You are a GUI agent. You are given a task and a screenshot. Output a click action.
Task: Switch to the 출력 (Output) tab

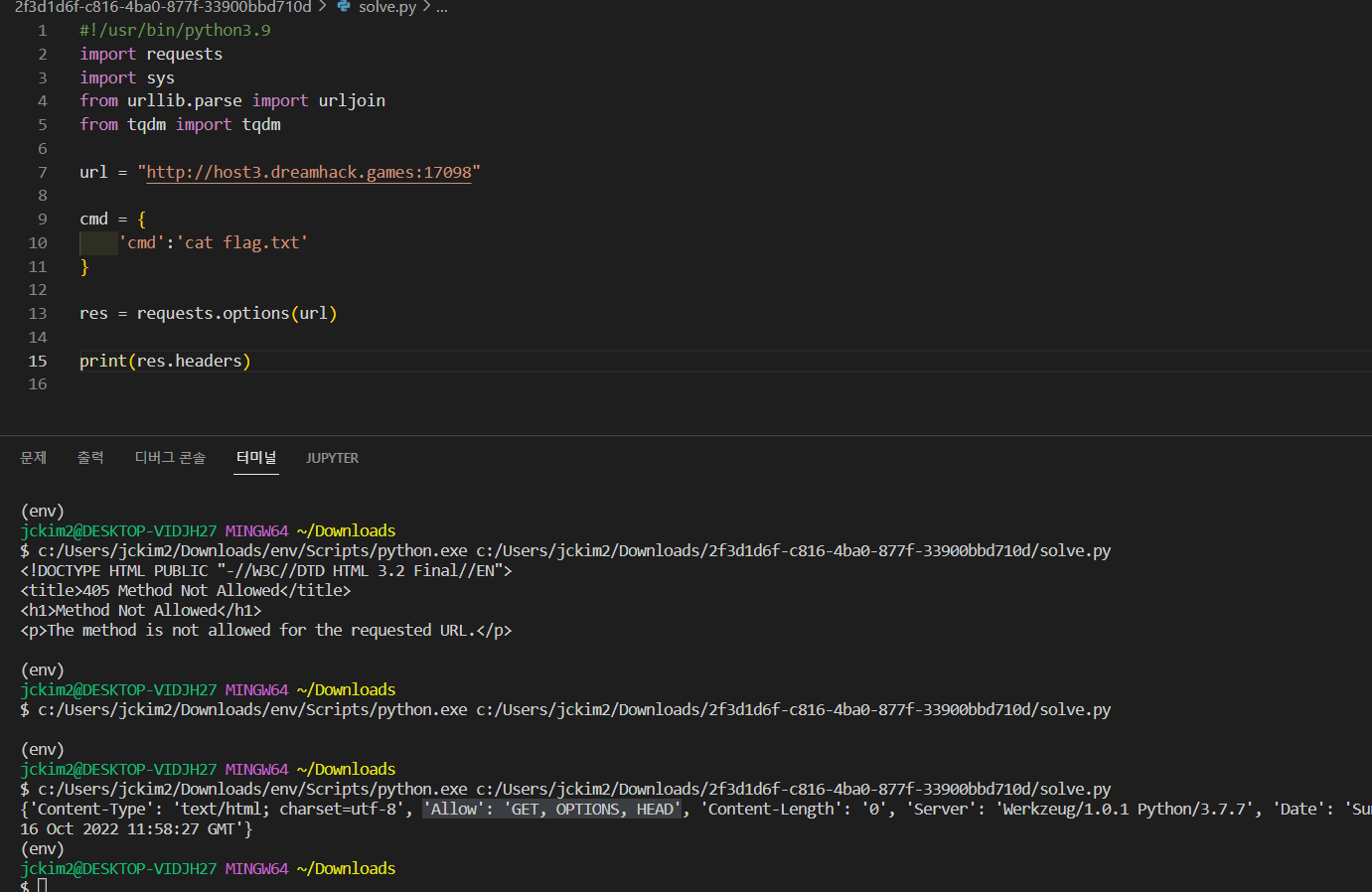click(x=90, y=458)
